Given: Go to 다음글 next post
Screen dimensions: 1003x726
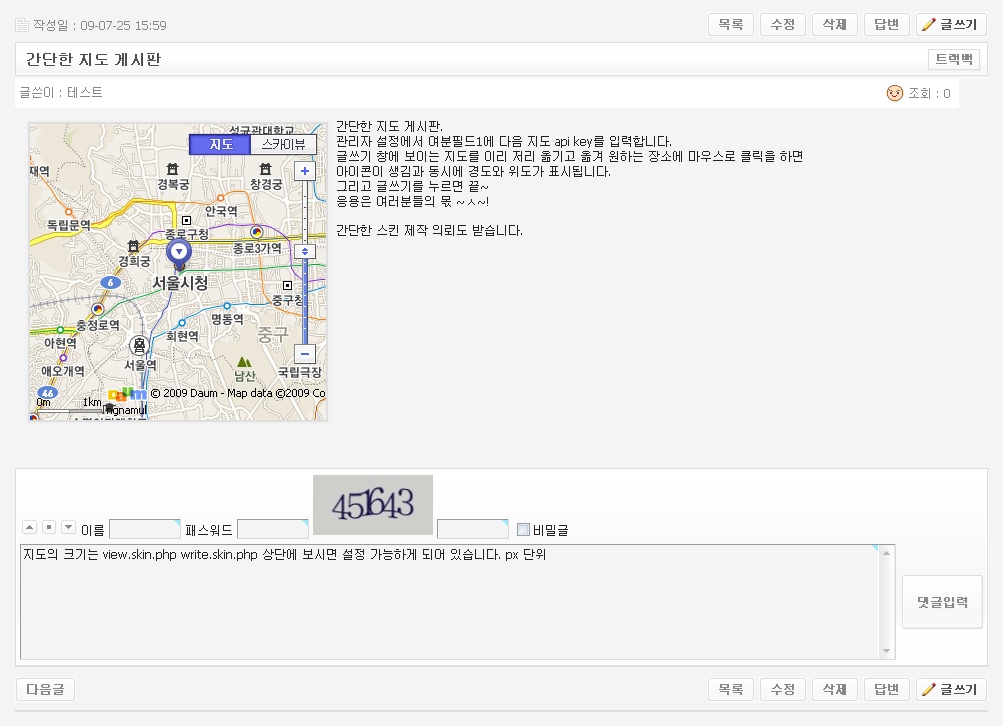Looking at the screenshot, I should pyautogui.click(x=45, y=689).
